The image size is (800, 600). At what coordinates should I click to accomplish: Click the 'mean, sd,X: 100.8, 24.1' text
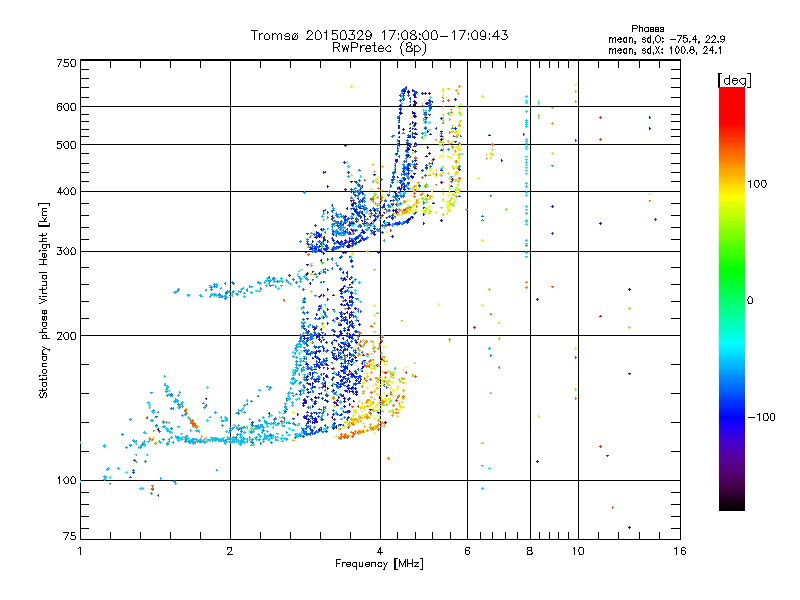click(665, 51)
